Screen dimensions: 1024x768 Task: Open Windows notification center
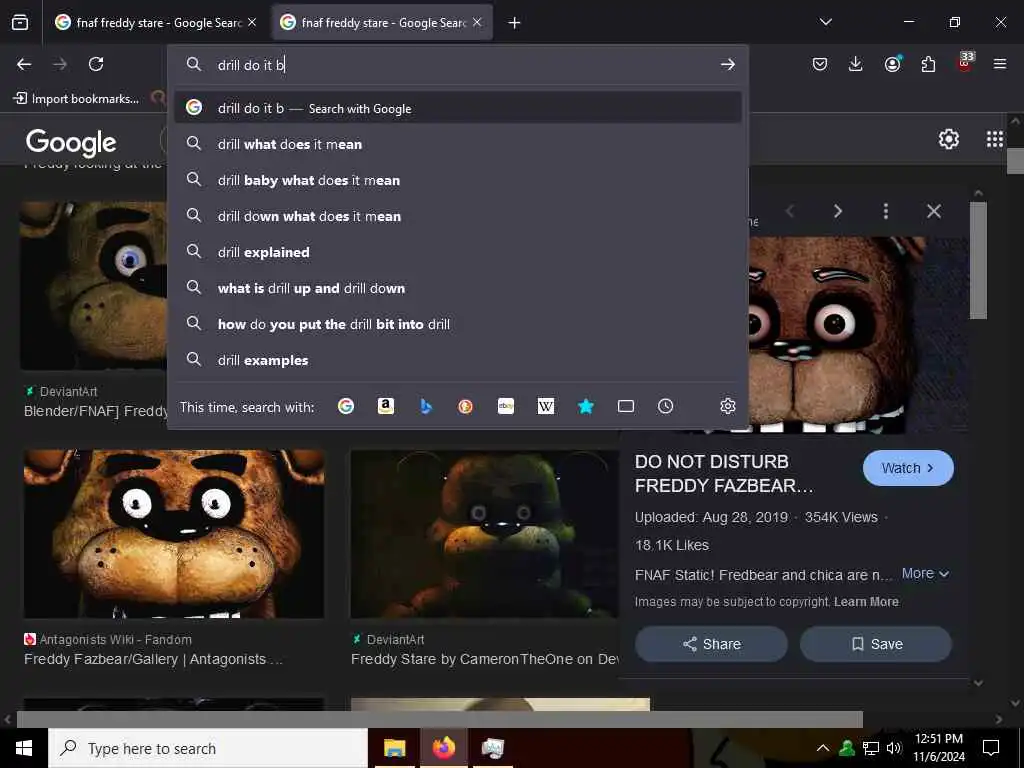(x=991, y=748)
